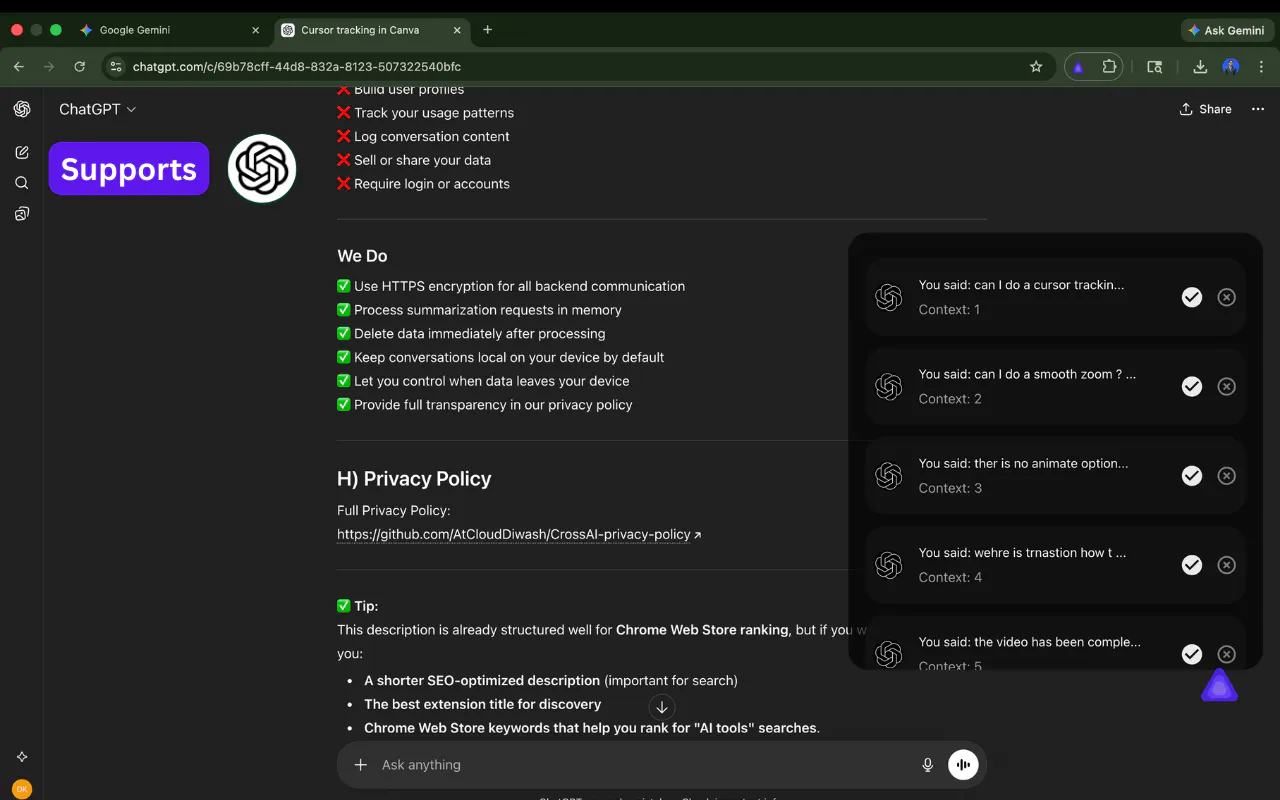This screenshot has width=1280, height=800.
Task: Click the Share button
Action: coord(1206,109)
